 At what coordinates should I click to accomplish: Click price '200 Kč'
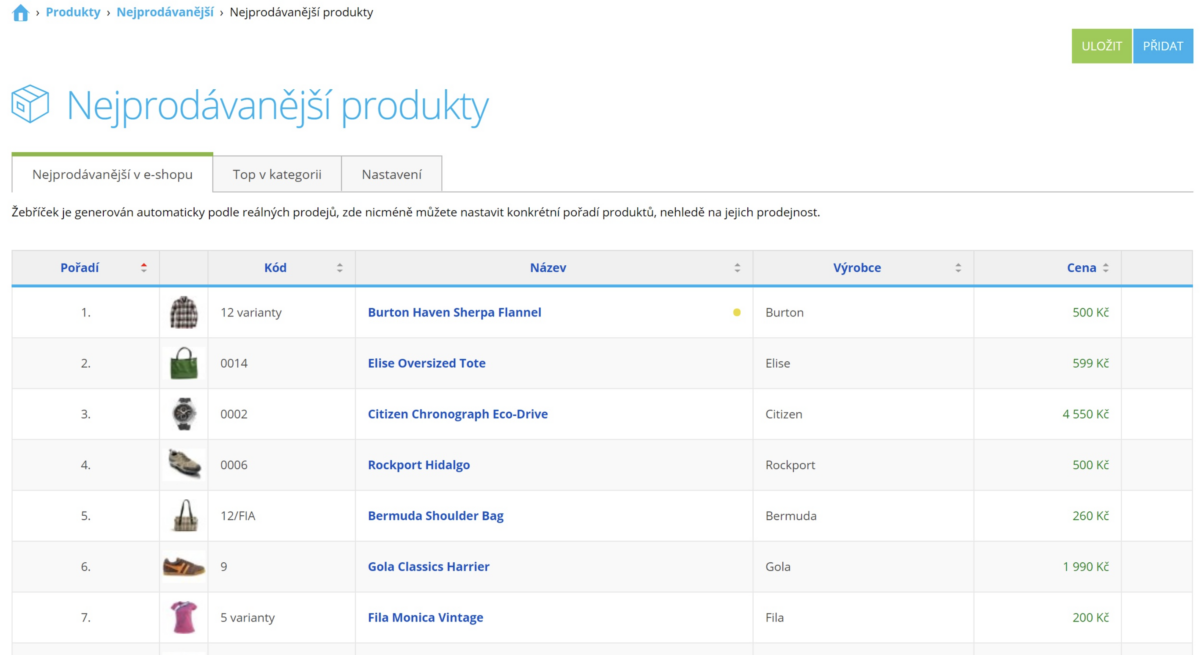[x=1090, y=618]
